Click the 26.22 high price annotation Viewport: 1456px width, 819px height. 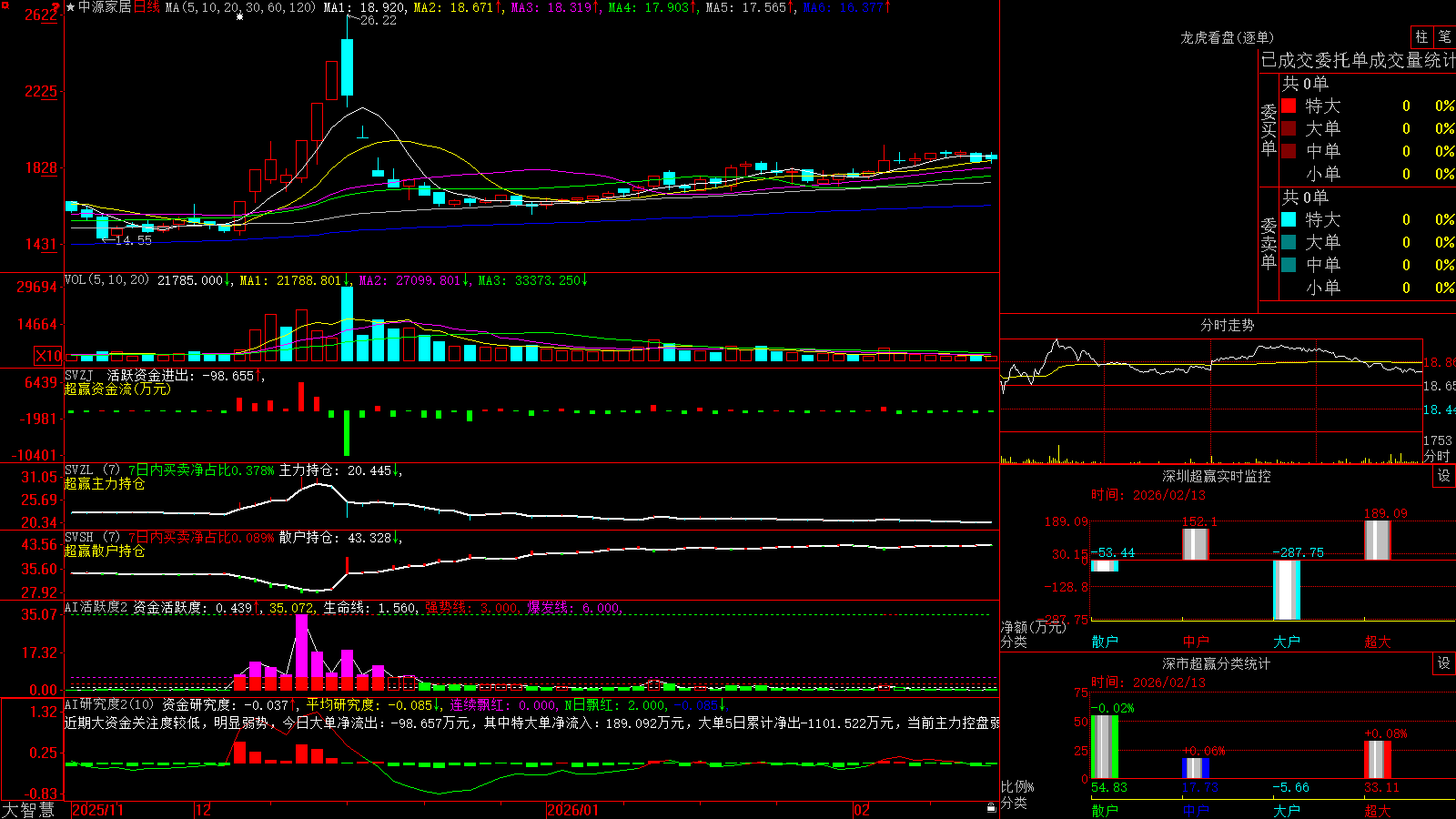point(379,20)
